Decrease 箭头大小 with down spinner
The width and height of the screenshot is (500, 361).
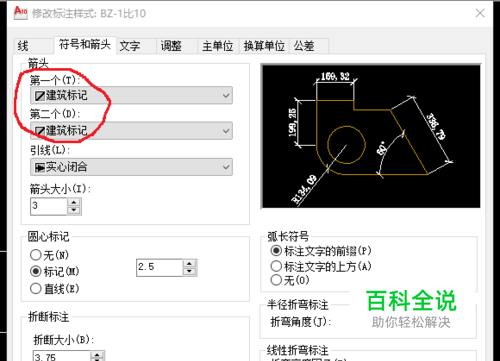point(74,210)
